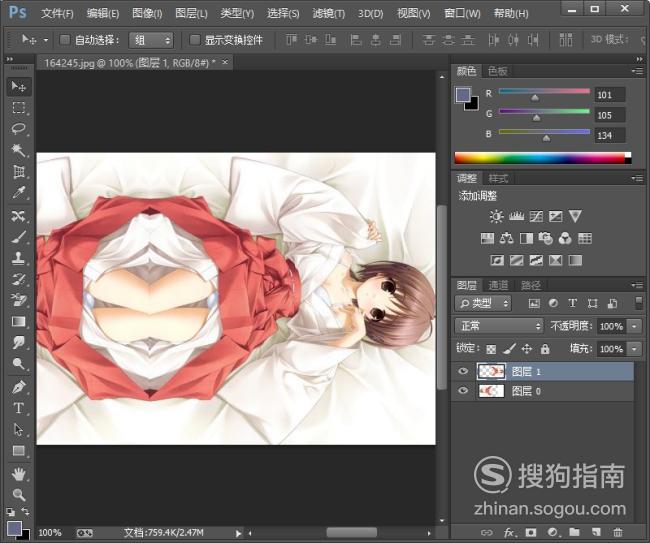Click foreground color swatch in toolbox
The image size is (650, 543).
[14, 528]
